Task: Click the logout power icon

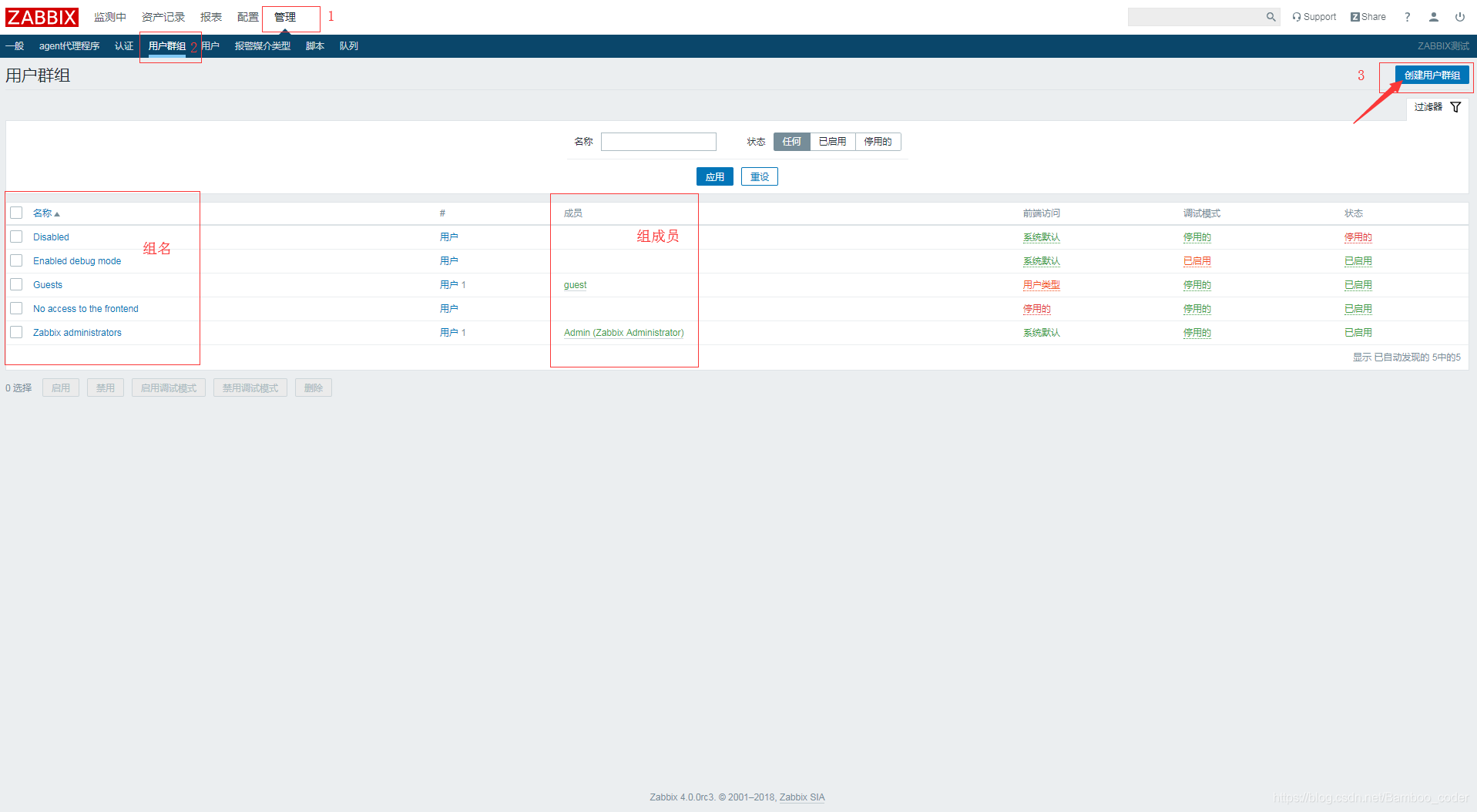Action: click(1460, 17)
